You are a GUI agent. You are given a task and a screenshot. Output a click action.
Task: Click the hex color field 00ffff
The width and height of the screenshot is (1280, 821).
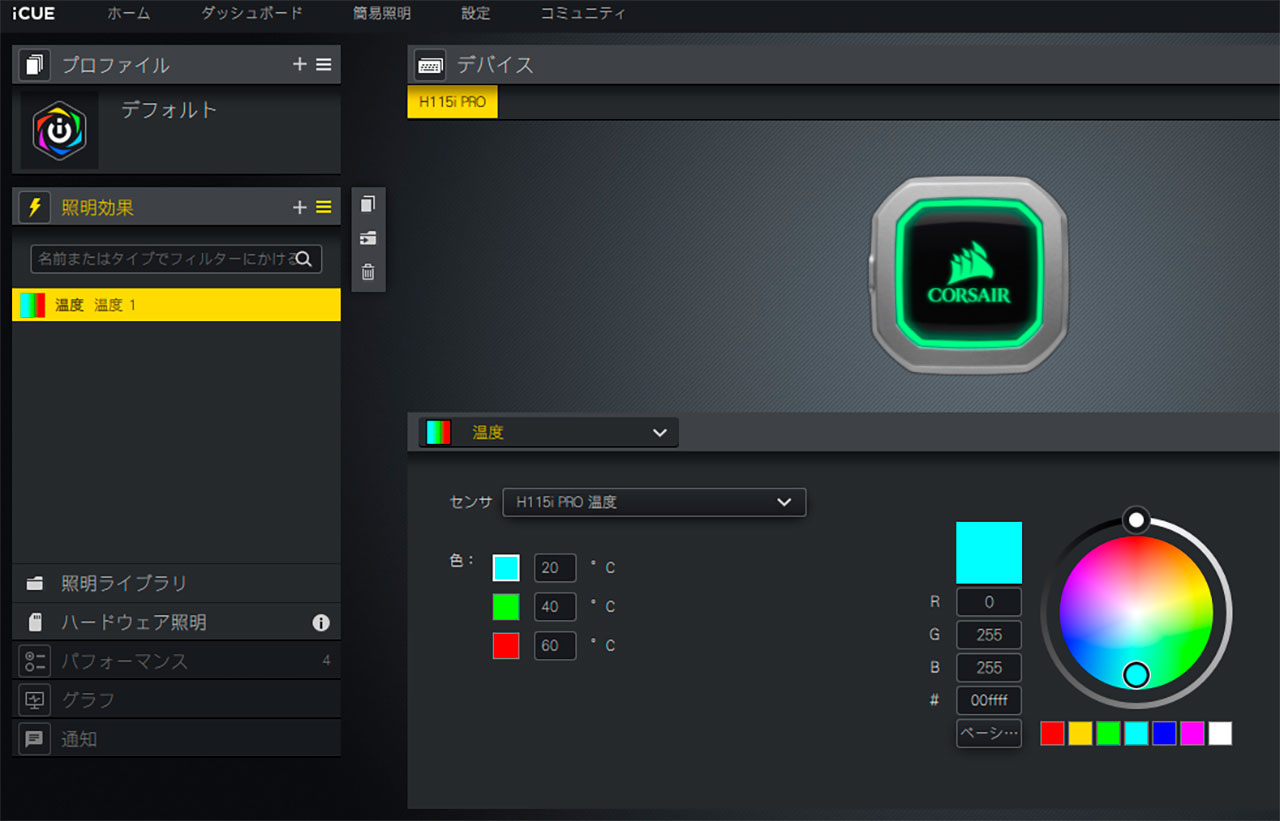pos(989,701)
